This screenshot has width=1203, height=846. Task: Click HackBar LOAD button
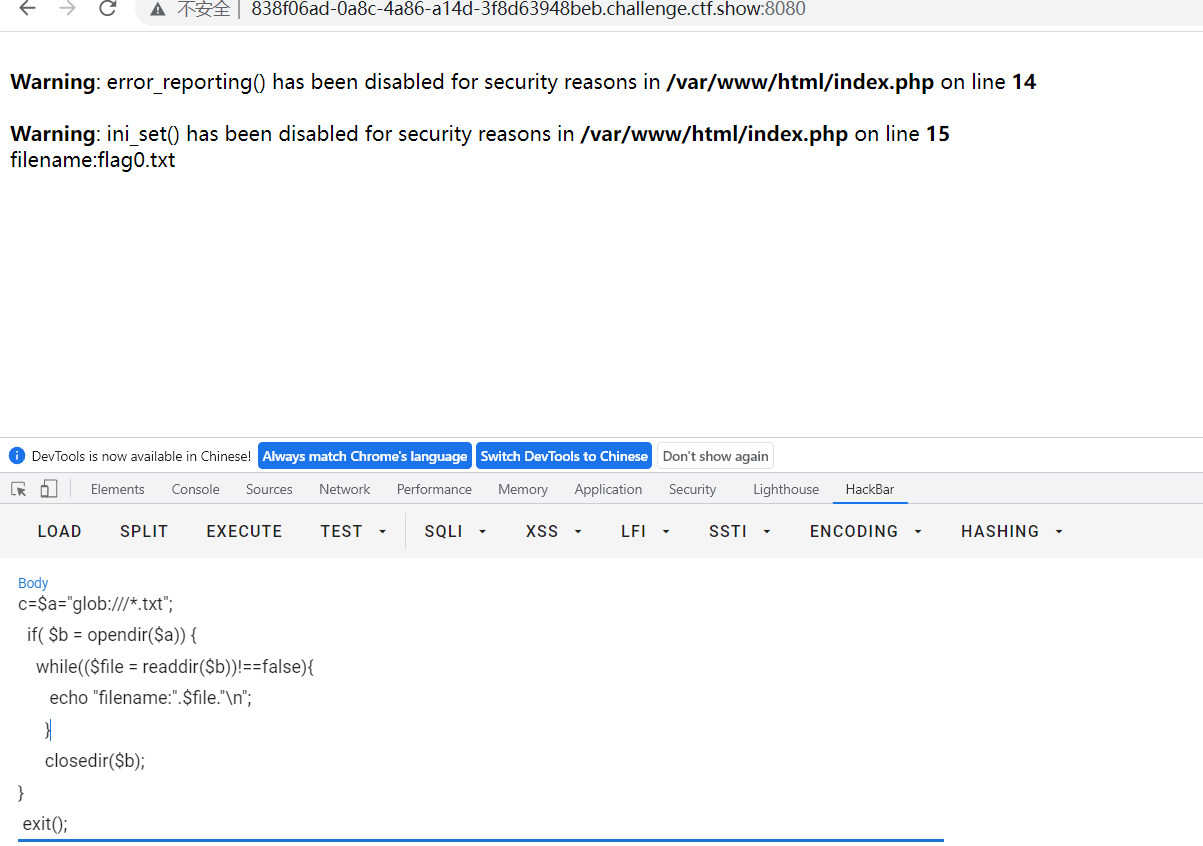[59, 531]
